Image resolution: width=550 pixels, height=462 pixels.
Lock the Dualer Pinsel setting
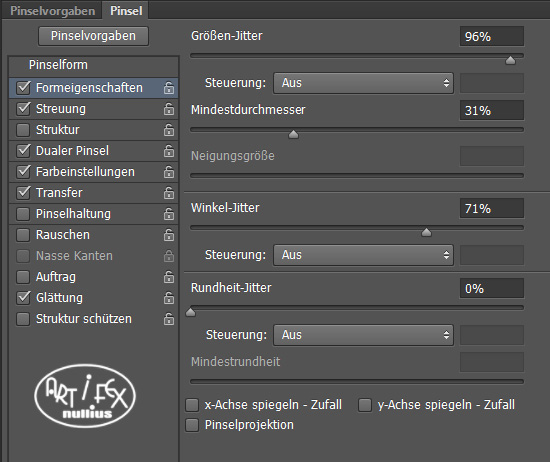[x=169, y=151]
